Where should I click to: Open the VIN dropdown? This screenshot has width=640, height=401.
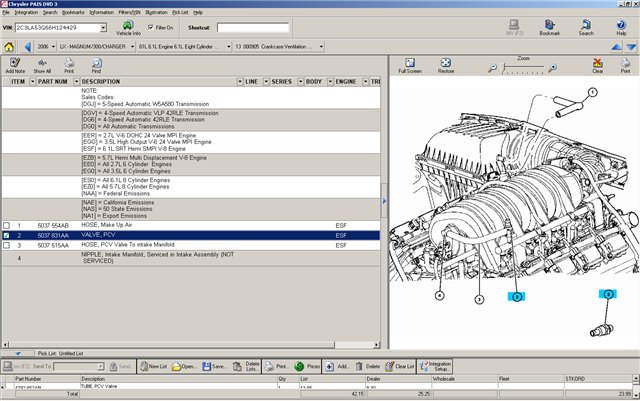tap(103, 28)
